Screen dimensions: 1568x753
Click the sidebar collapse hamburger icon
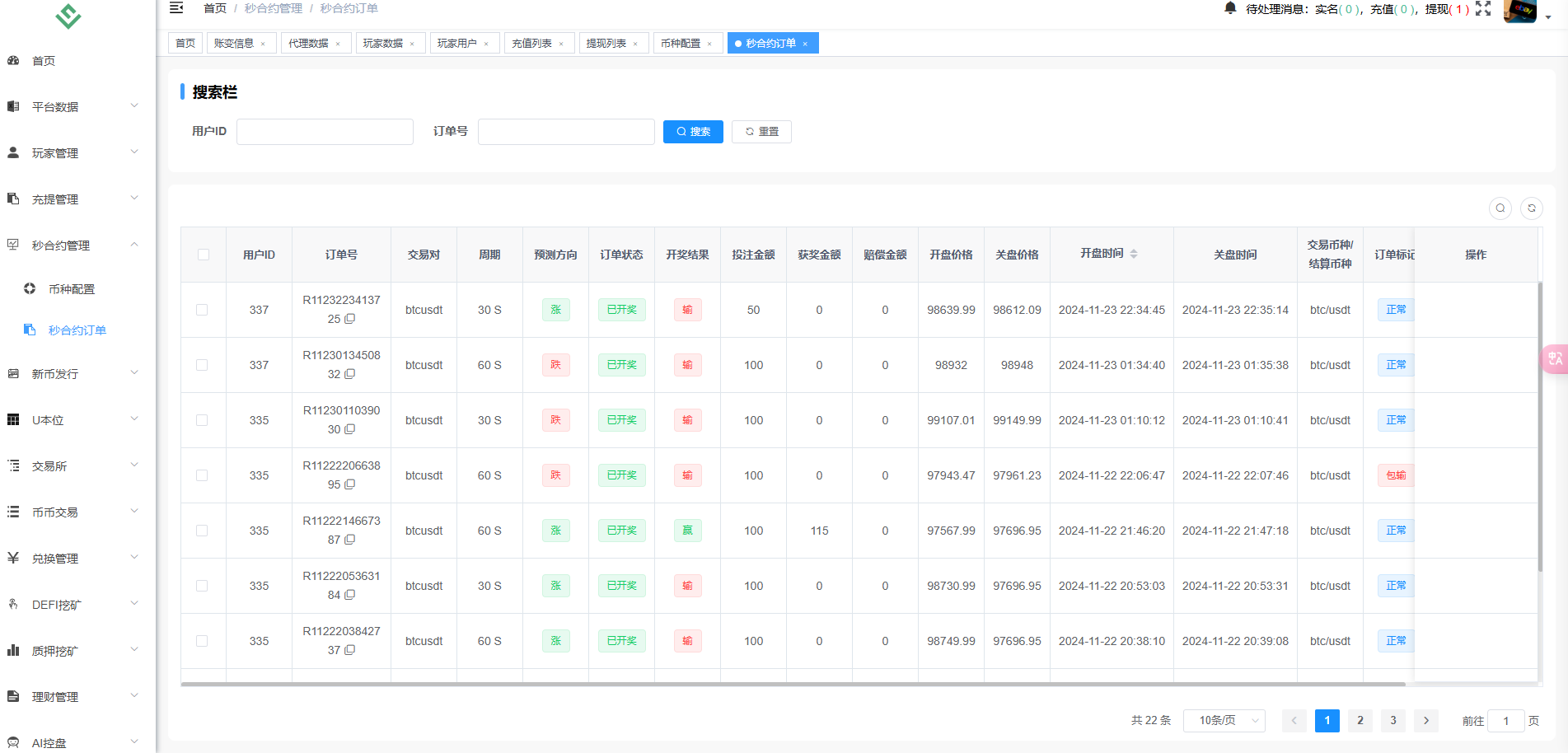[x=176, y=8]
